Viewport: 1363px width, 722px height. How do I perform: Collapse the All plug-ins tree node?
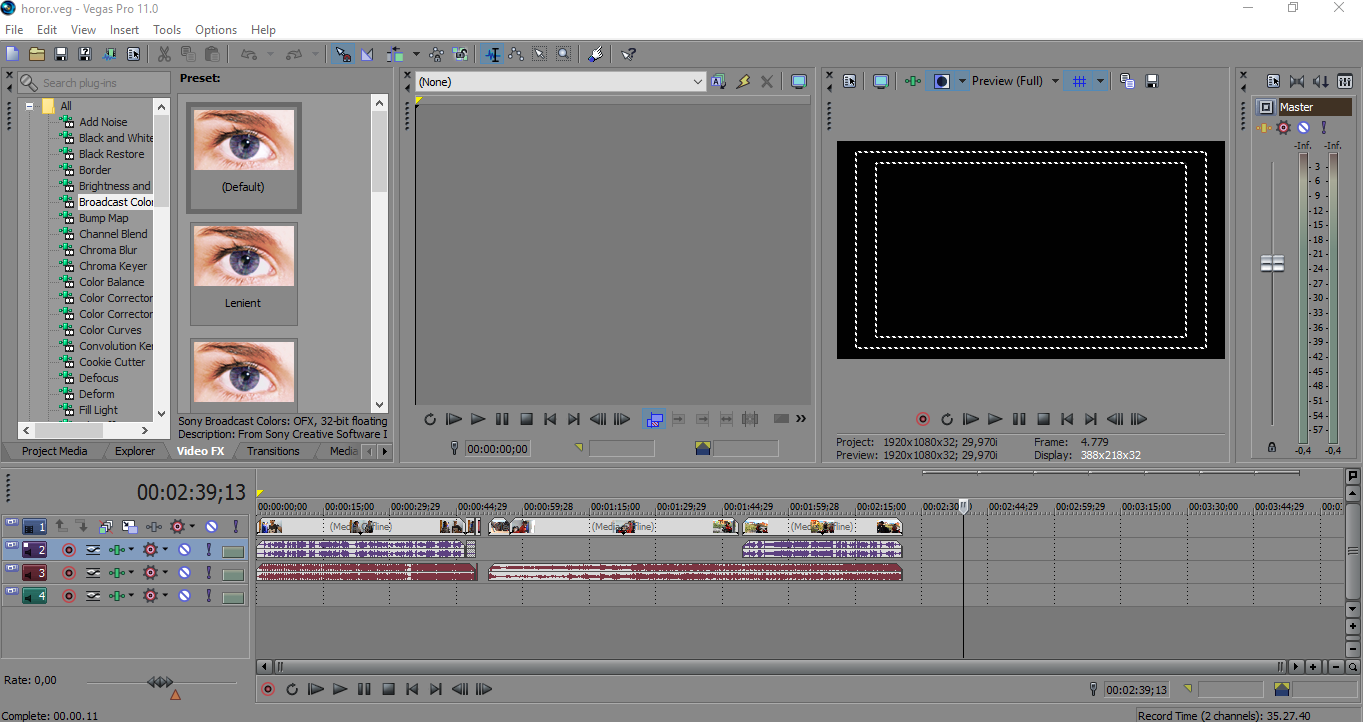click(x=29, y=106)
